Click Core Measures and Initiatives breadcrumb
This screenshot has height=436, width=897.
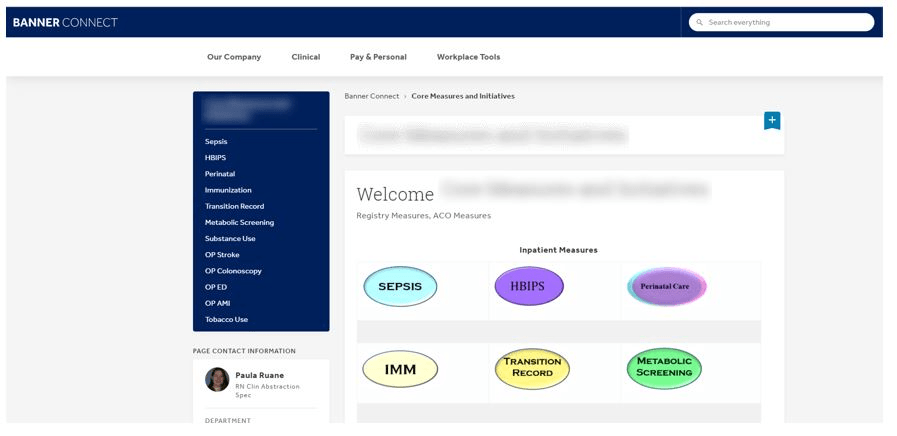tap(463, 96)
